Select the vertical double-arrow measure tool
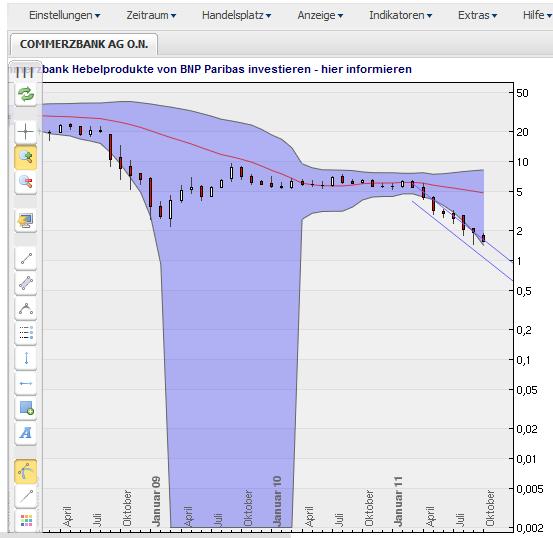The height and width of the screenshot is (538, 553). click(x=26, y=358)
